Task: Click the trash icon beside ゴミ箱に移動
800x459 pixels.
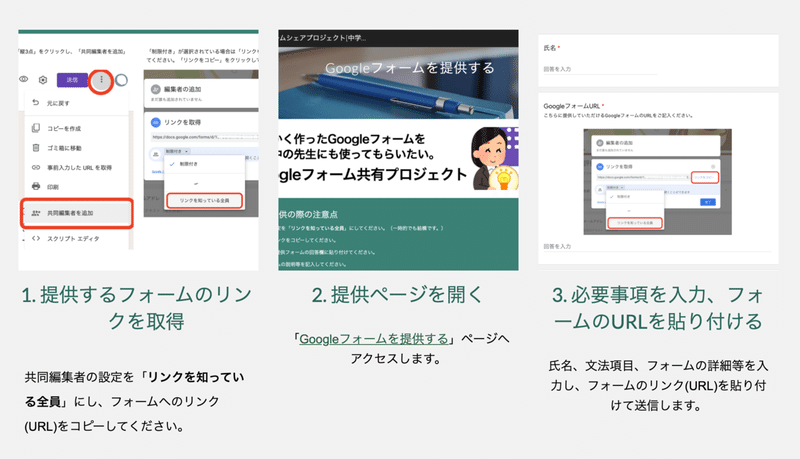Action: 36,148
